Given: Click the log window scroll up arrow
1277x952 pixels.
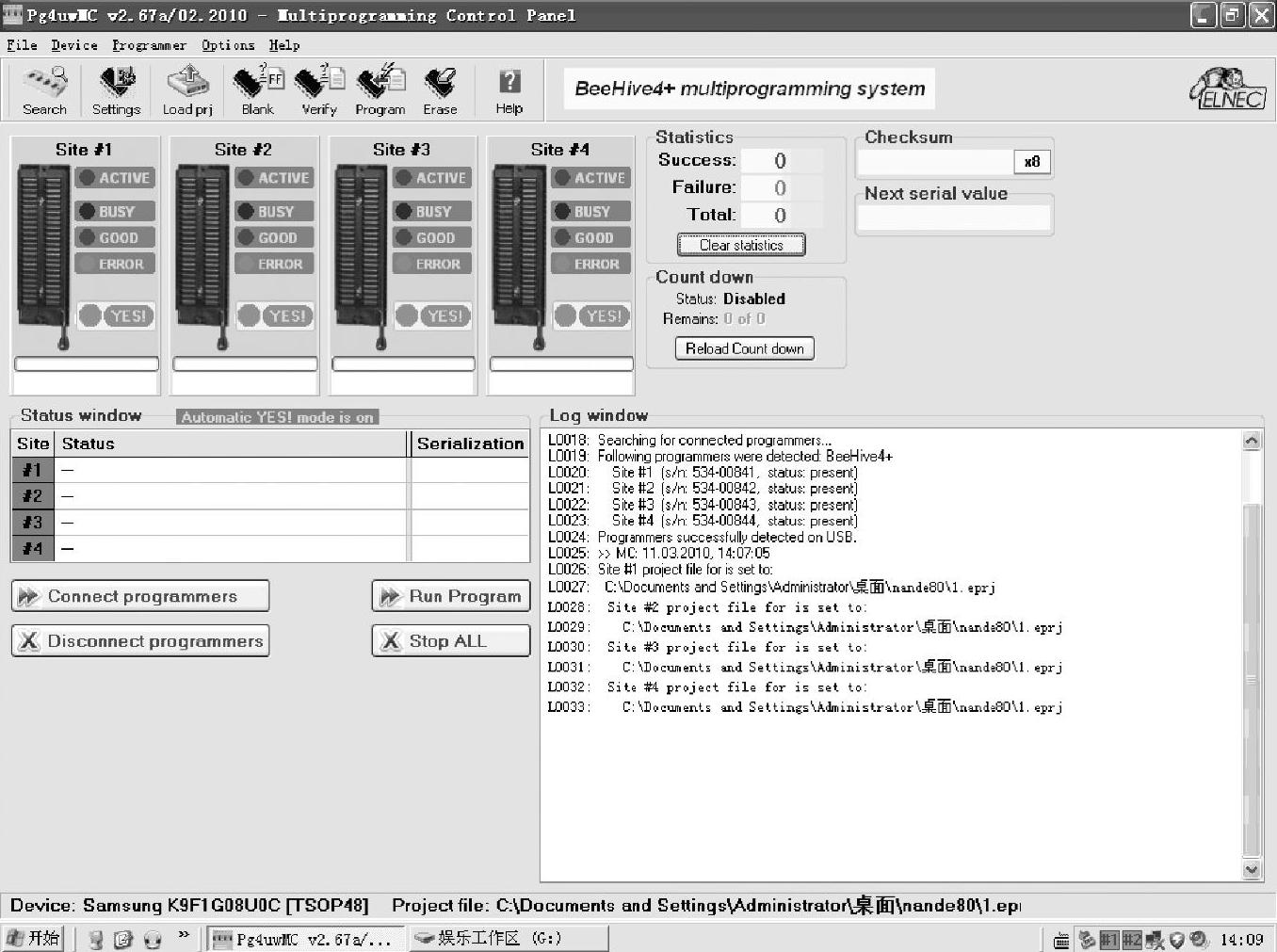Looking at the screenshot, I should [1252, 441].
